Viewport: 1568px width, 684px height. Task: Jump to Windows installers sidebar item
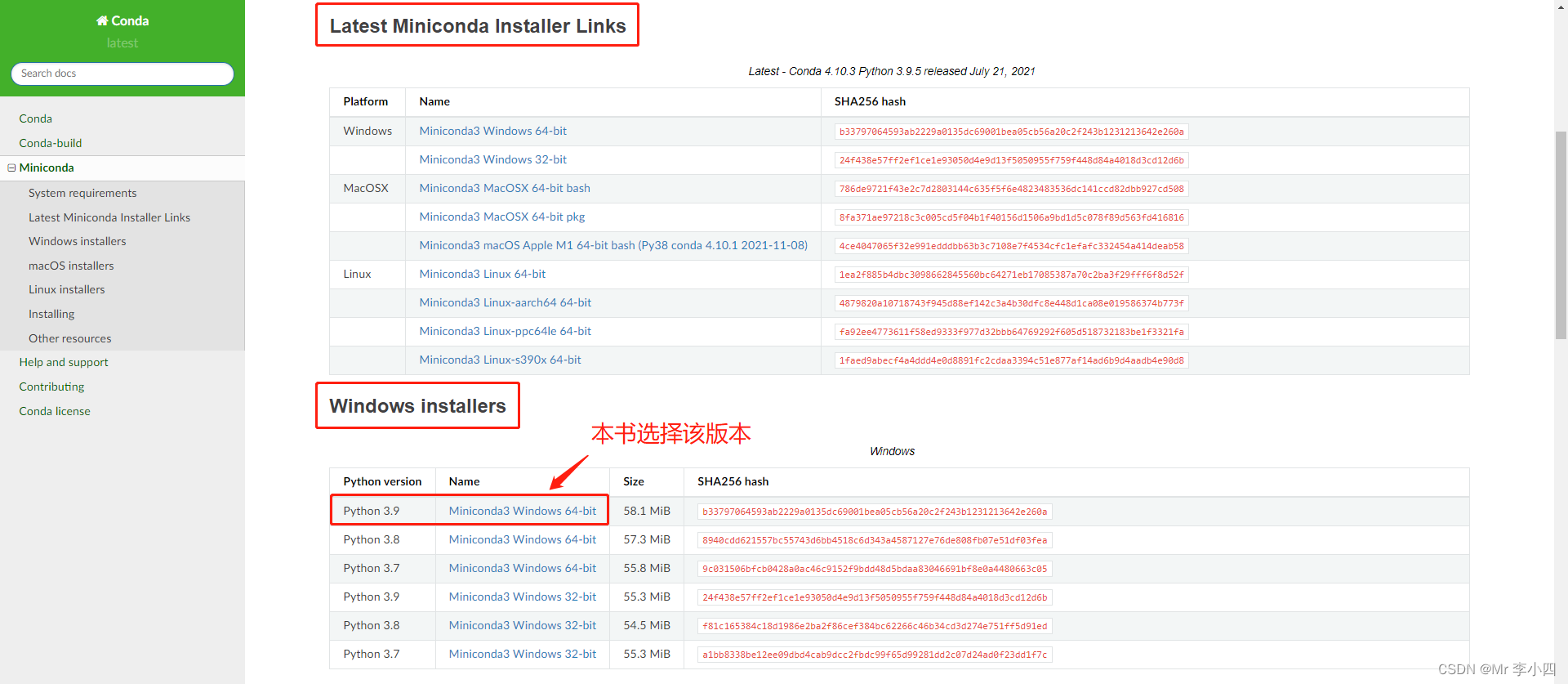(x=78, y=241)
